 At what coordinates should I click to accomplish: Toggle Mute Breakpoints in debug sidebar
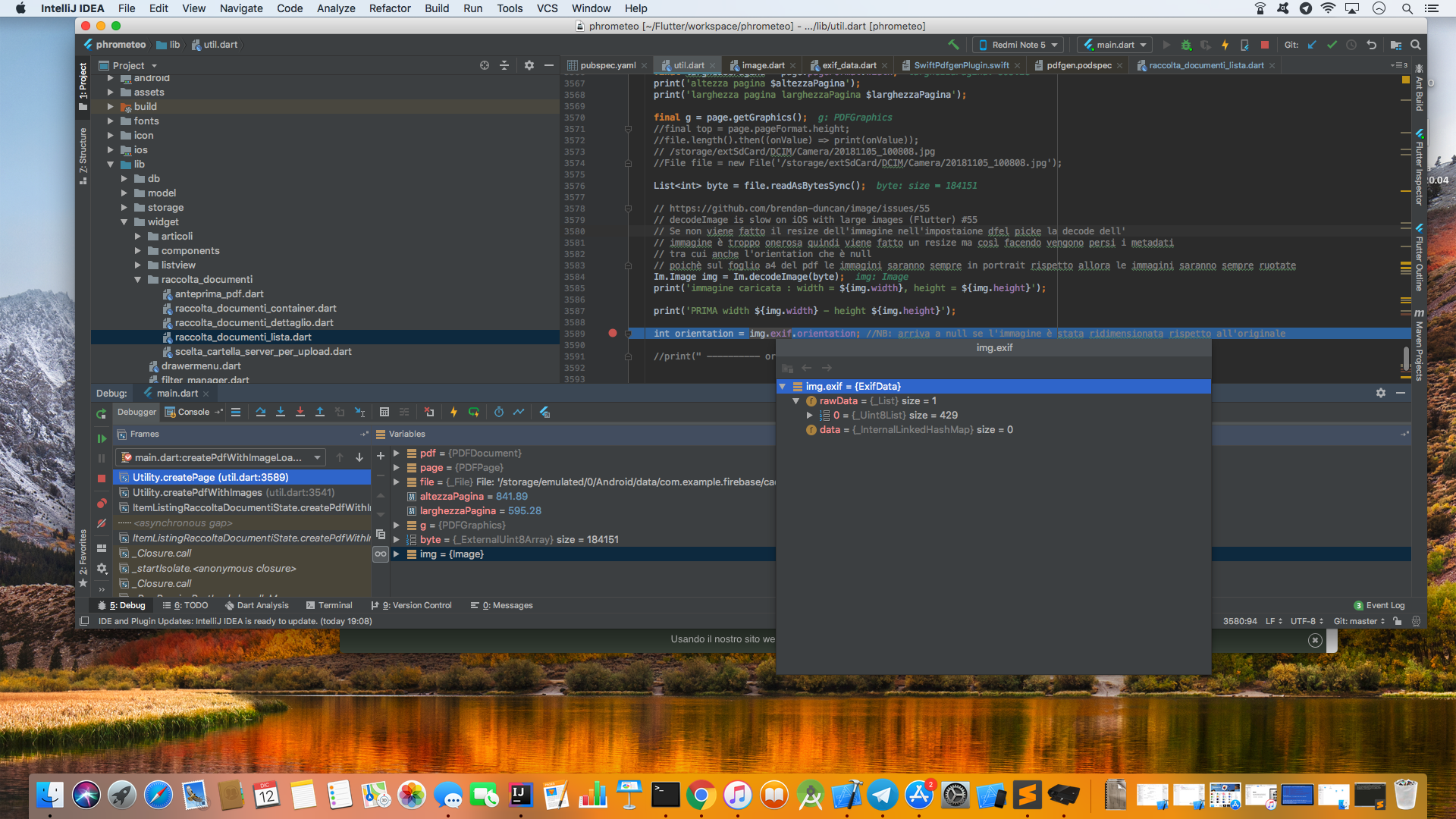[102, 523]
